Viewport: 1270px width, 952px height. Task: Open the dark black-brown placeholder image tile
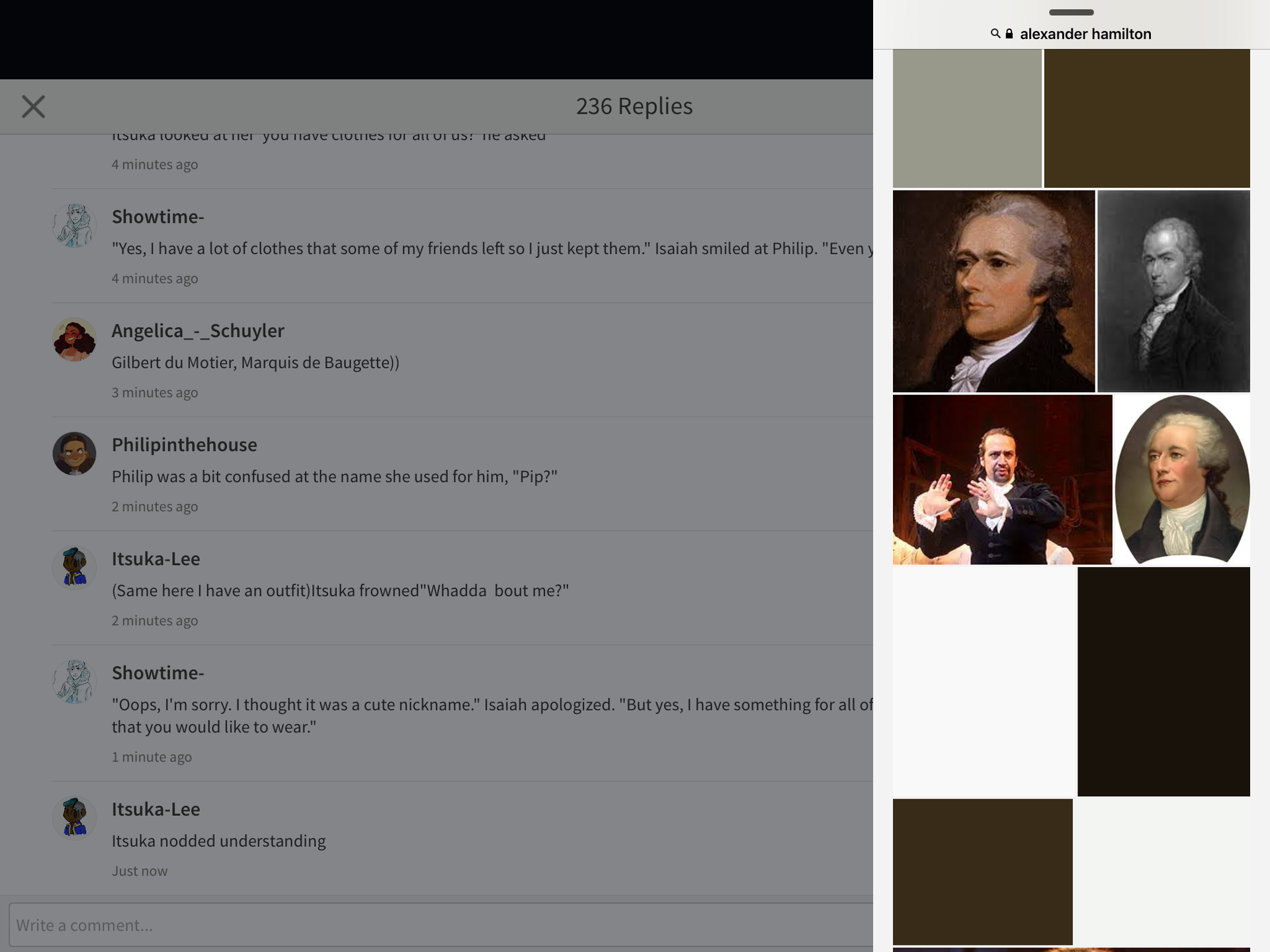coord(1164,682)
